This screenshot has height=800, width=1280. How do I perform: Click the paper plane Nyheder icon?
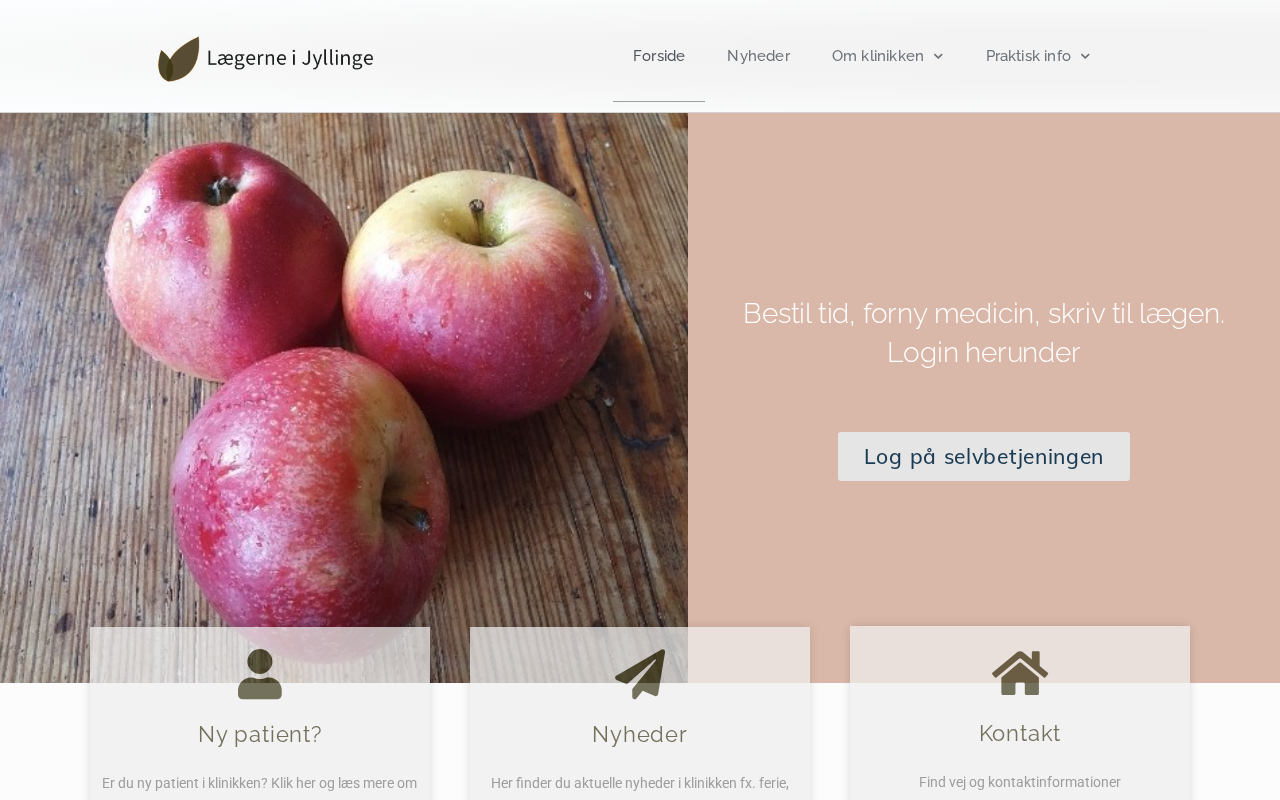[x=640, y=674]
